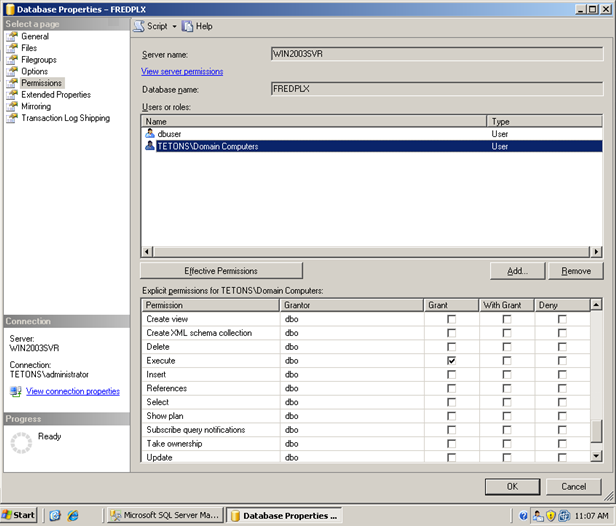Sort by Grantor column header
This screenshot has width=616, height=526.
pos(352,305)
